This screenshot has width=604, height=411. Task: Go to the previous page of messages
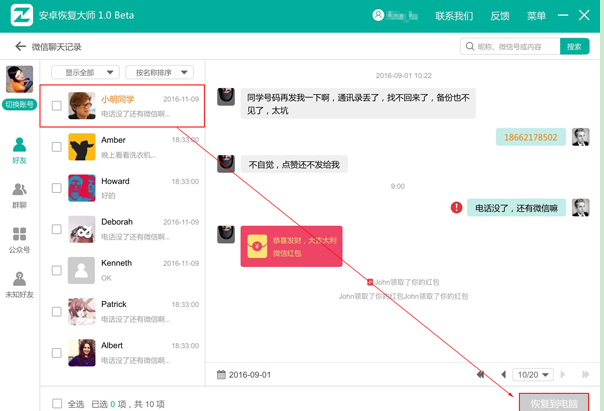[x=503, y=375]
